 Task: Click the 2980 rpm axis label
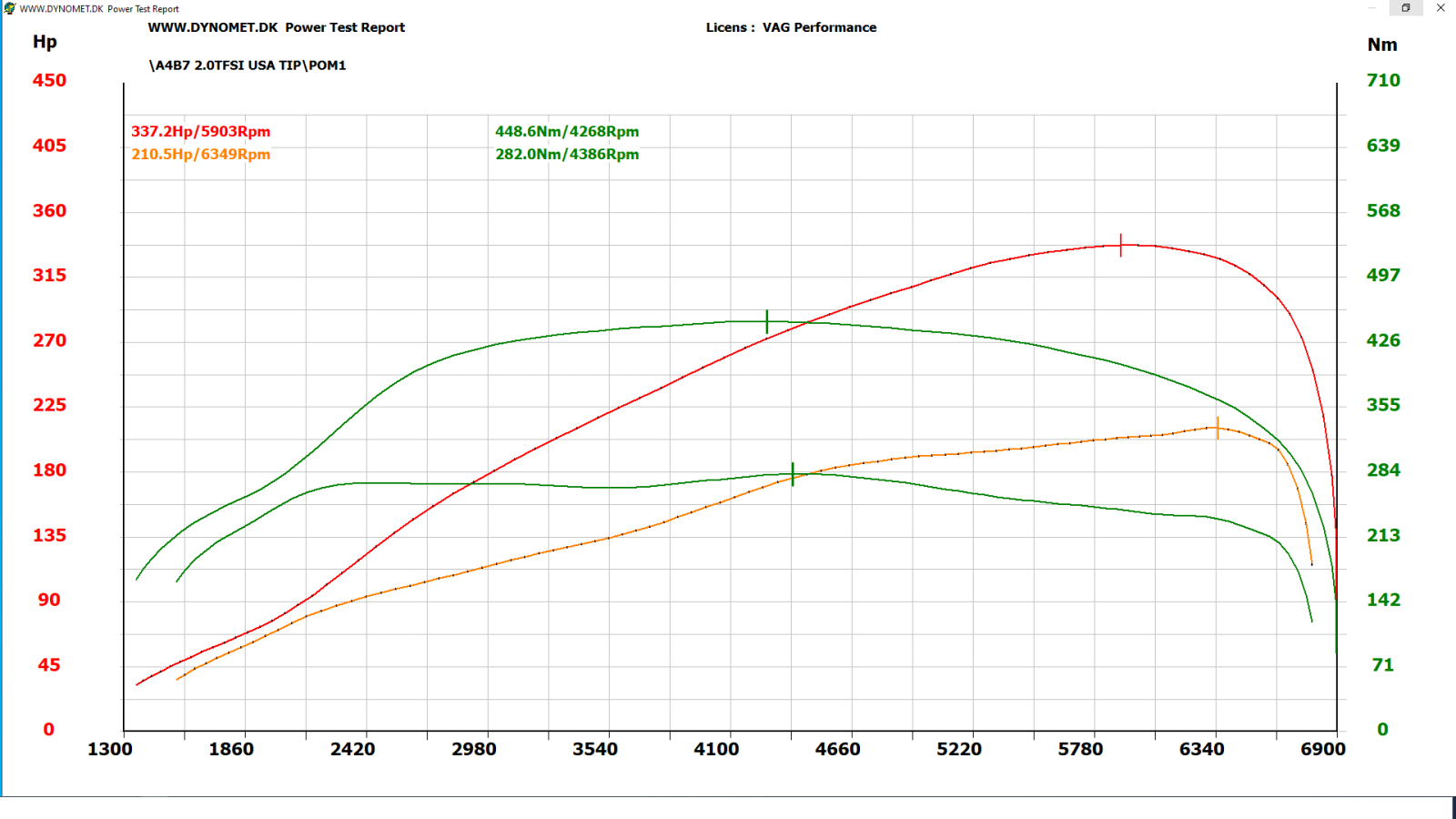pyautogui.click(x=474, y=749)
